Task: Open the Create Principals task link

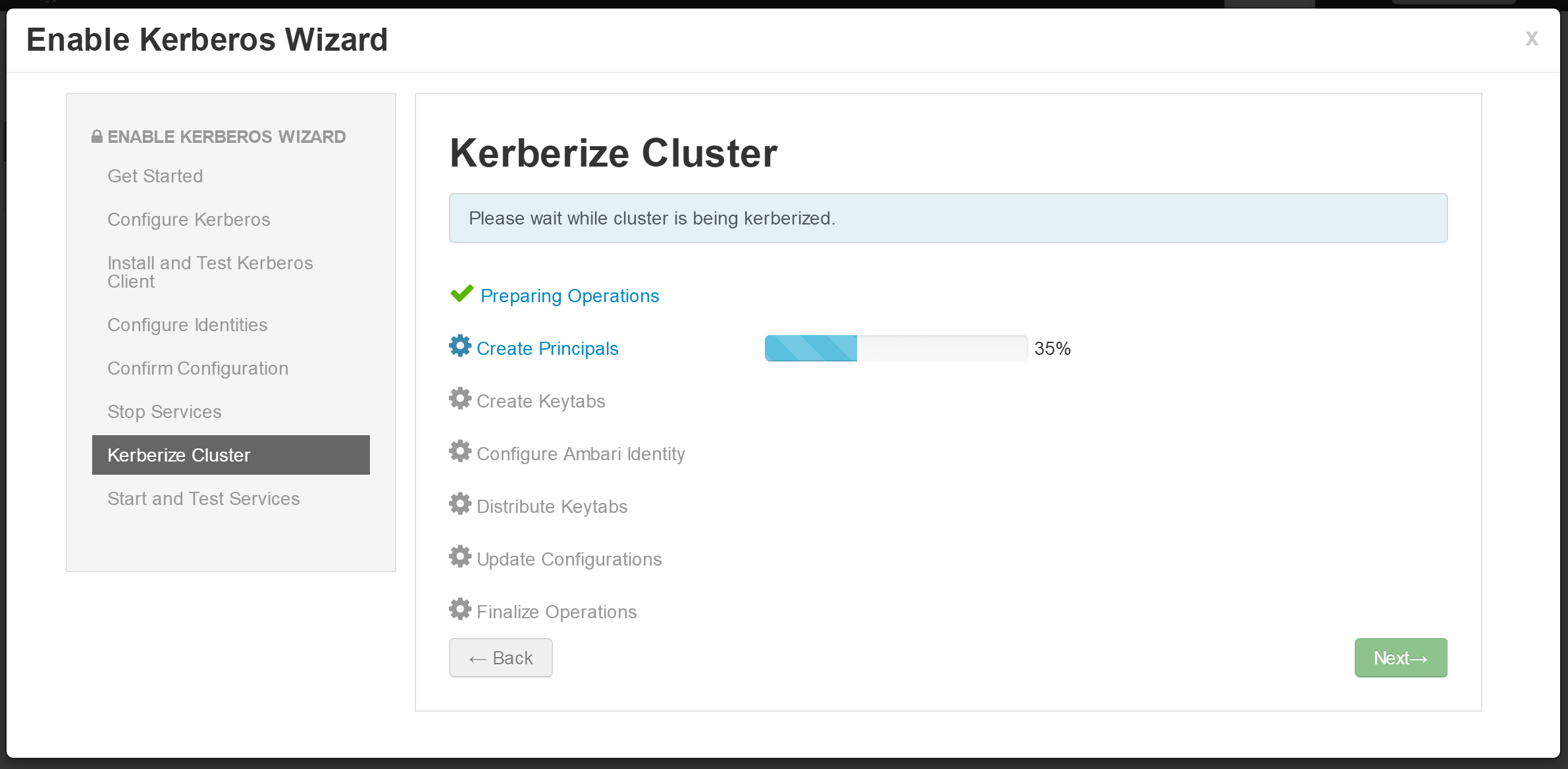Action: [547, 349]
